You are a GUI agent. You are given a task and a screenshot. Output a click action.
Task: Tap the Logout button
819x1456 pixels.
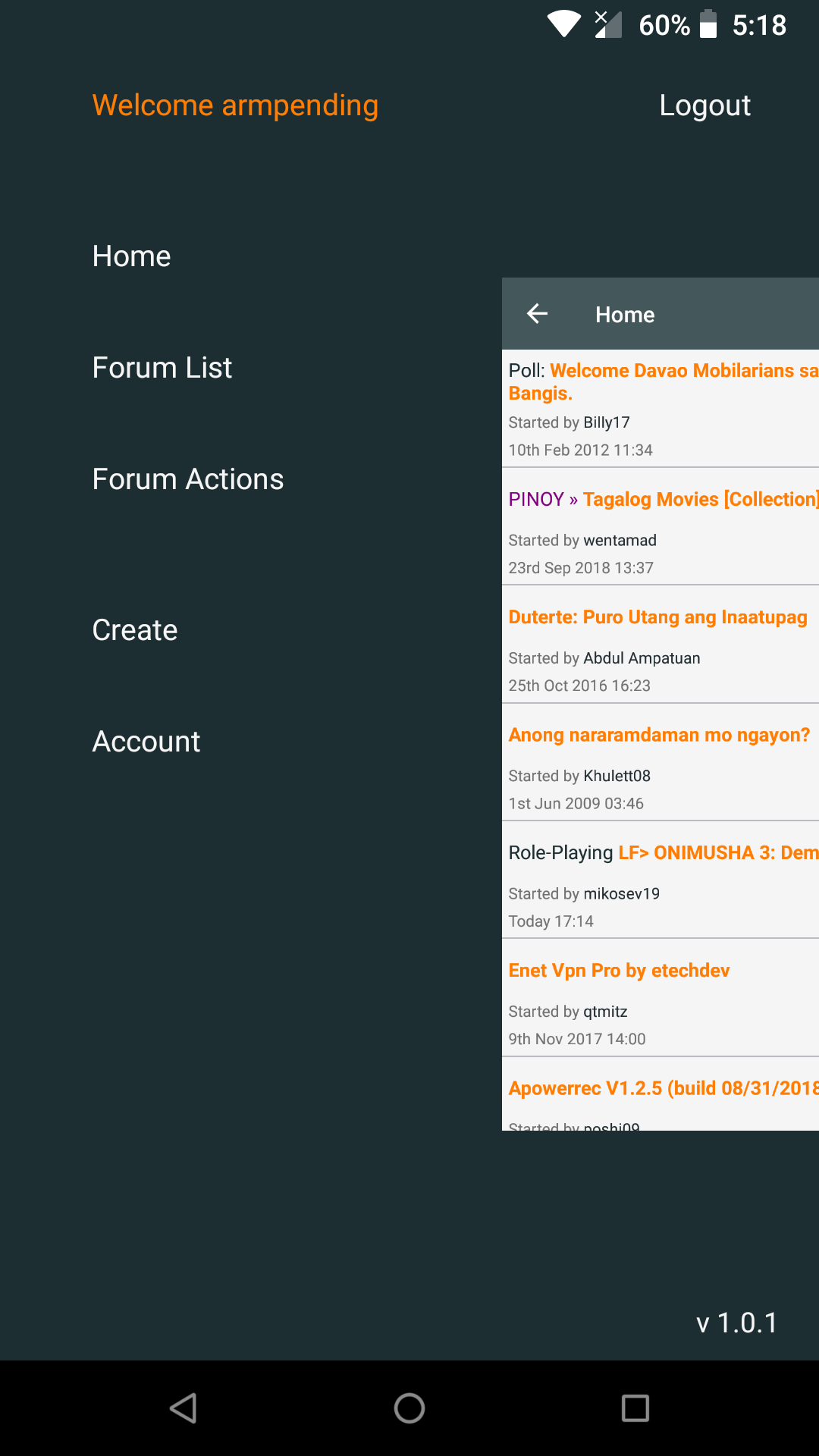[x=704, y=105]
